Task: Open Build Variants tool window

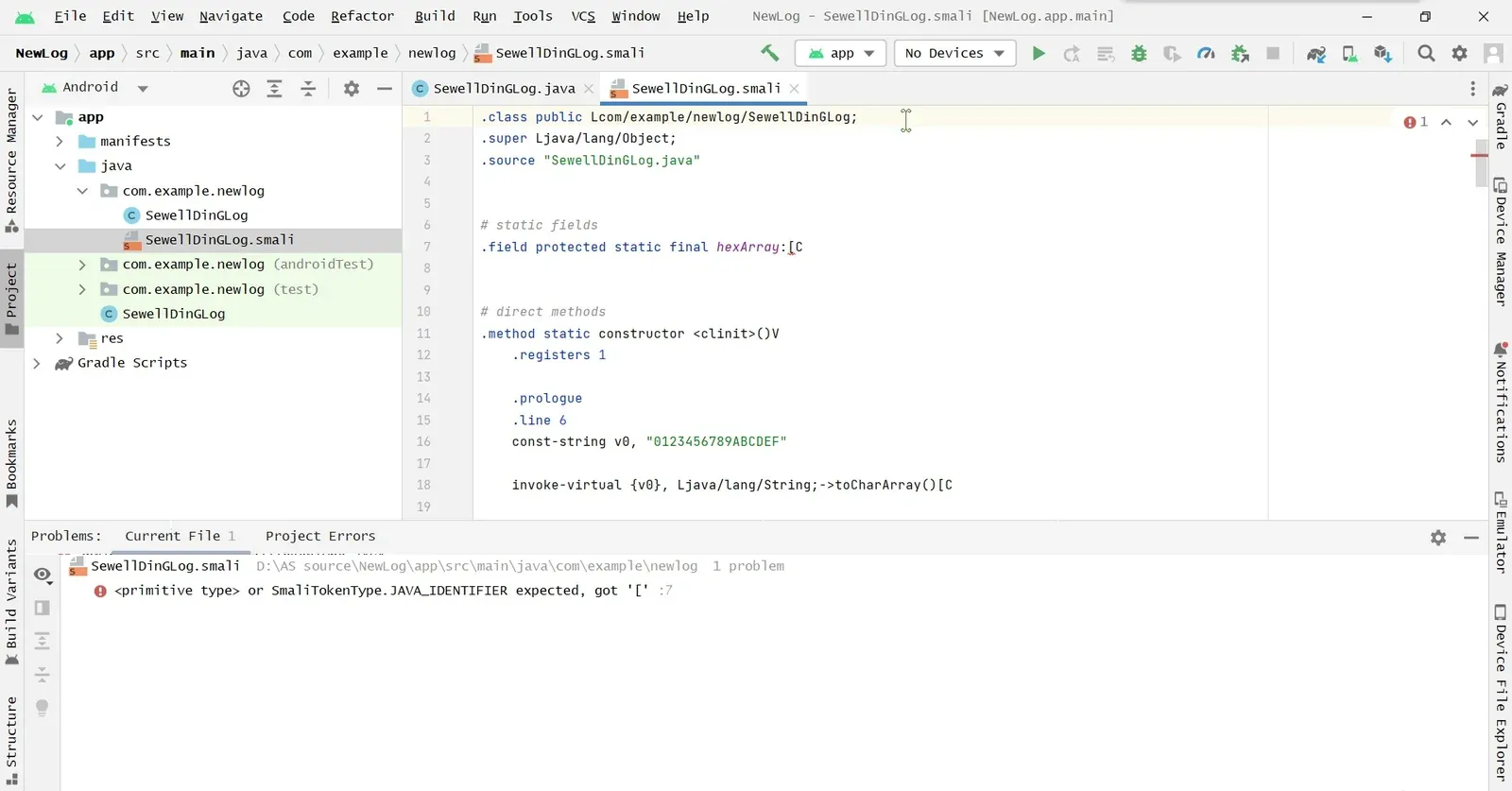Action: (11, 602)
